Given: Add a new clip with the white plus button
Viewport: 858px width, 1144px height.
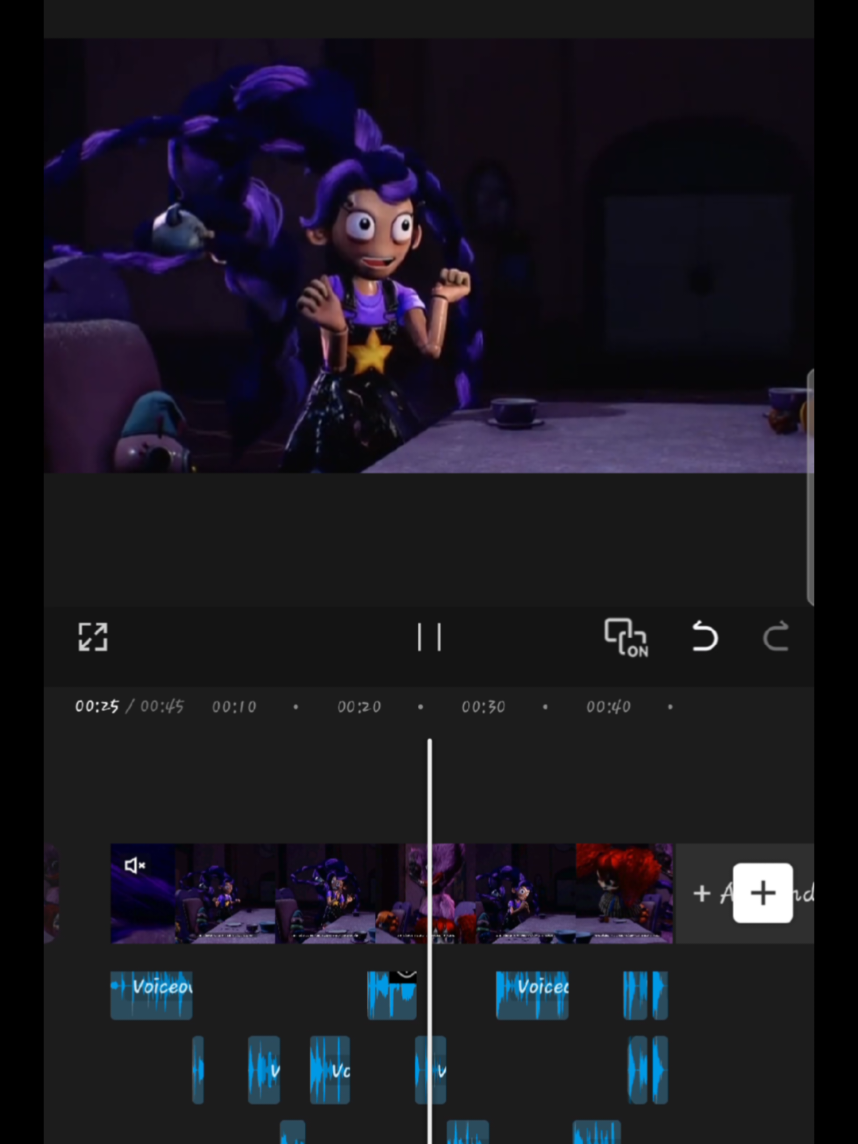Looking at the screenshot, I should click(x=762, y=893).
